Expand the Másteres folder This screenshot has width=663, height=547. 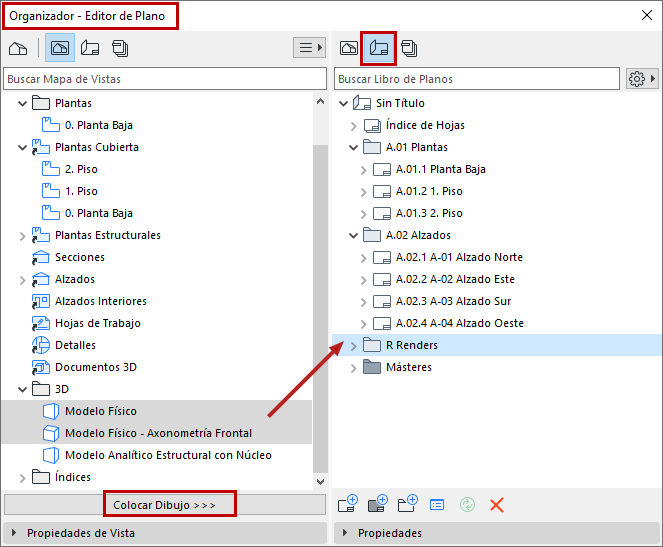point(353,368)
